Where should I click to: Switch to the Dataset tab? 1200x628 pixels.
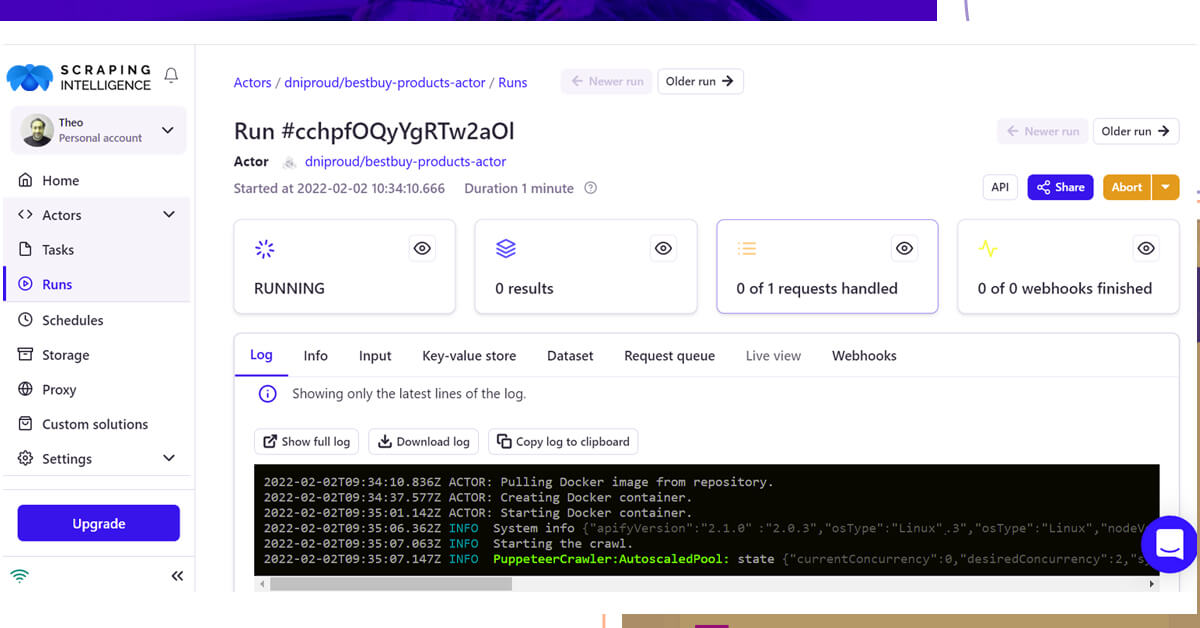pos(570,355)
